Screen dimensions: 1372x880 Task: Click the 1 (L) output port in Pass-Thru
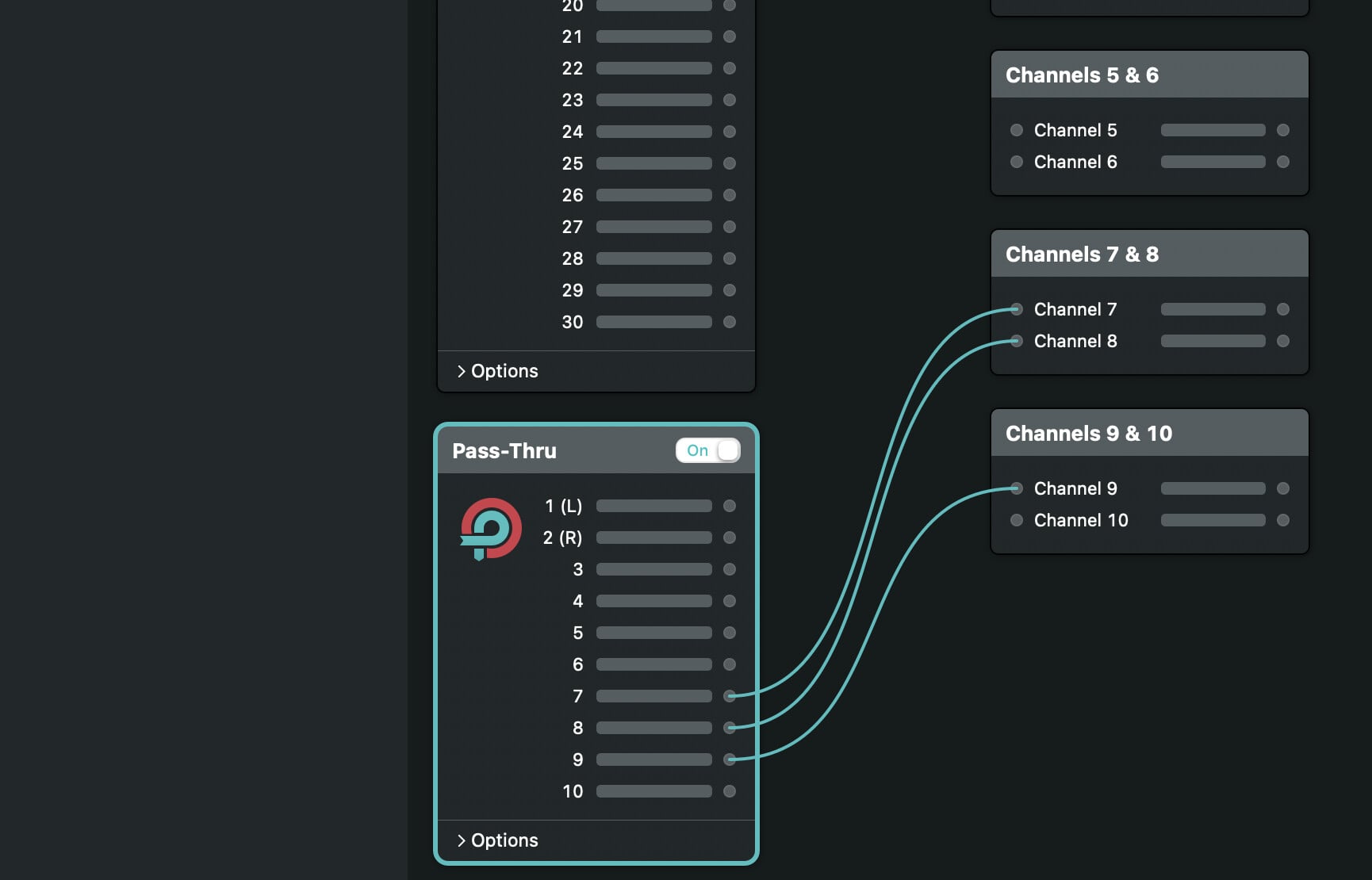tap(730, 506)
